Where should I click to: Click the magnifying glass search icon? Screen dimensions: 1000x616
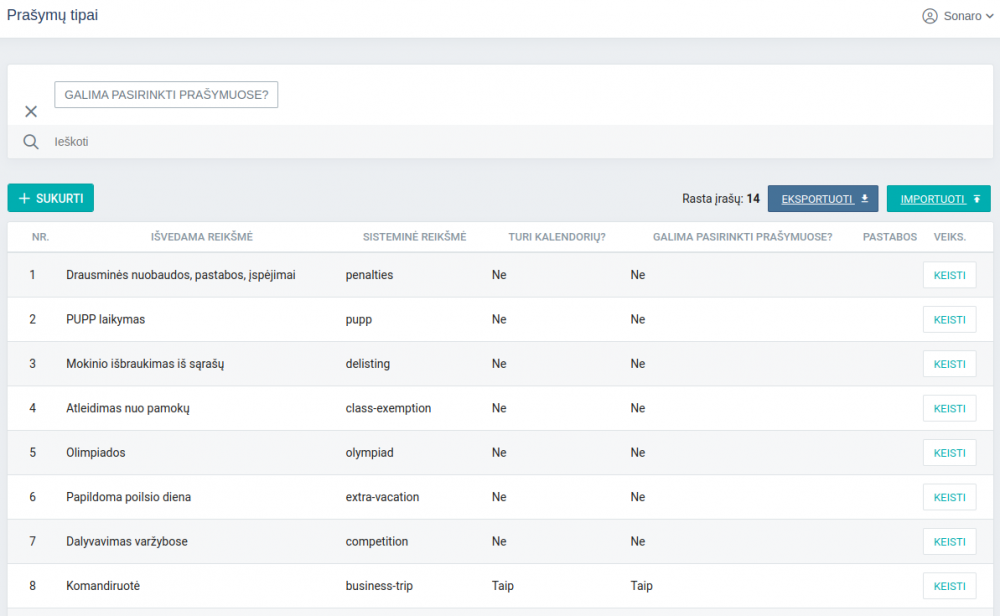click(31, 142)
